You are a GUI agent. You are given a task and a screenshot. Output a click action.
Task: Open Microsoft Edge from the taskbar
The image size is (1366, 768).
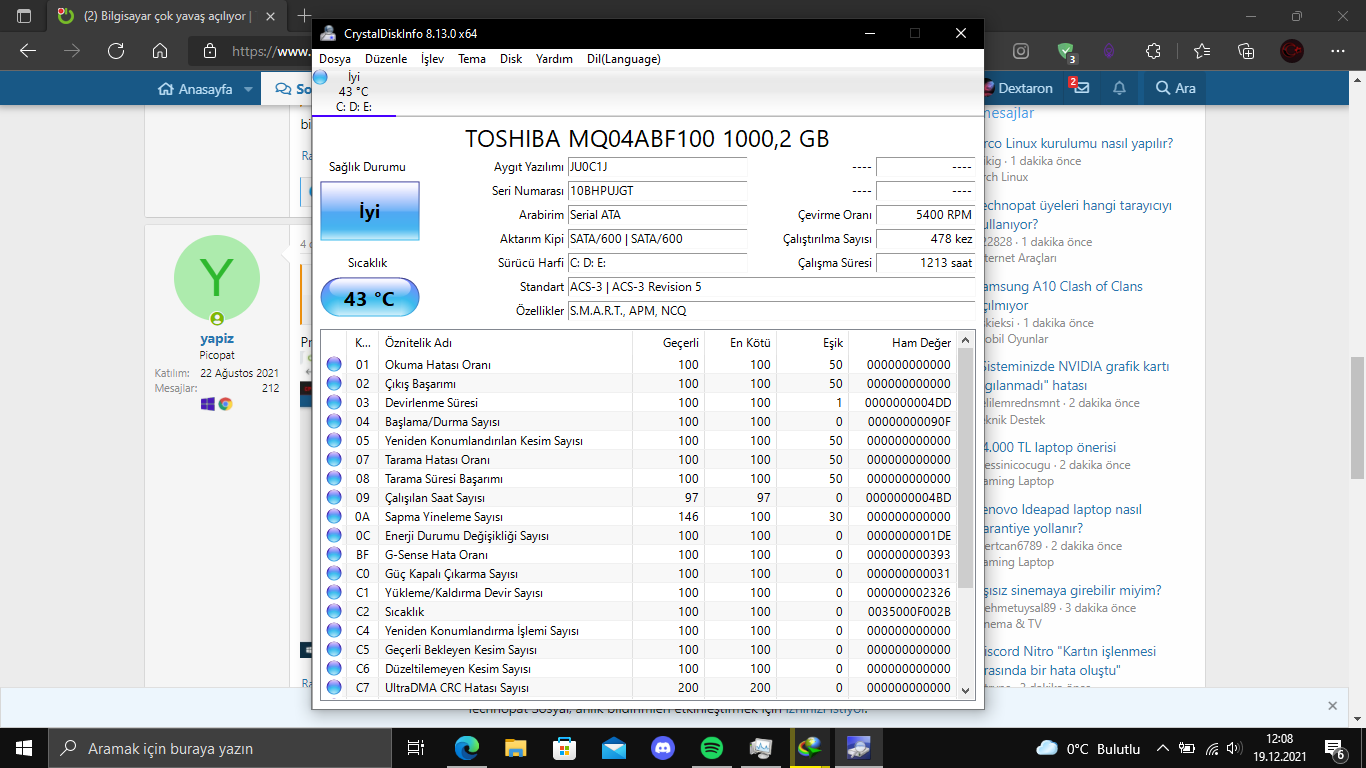point(467,748)
